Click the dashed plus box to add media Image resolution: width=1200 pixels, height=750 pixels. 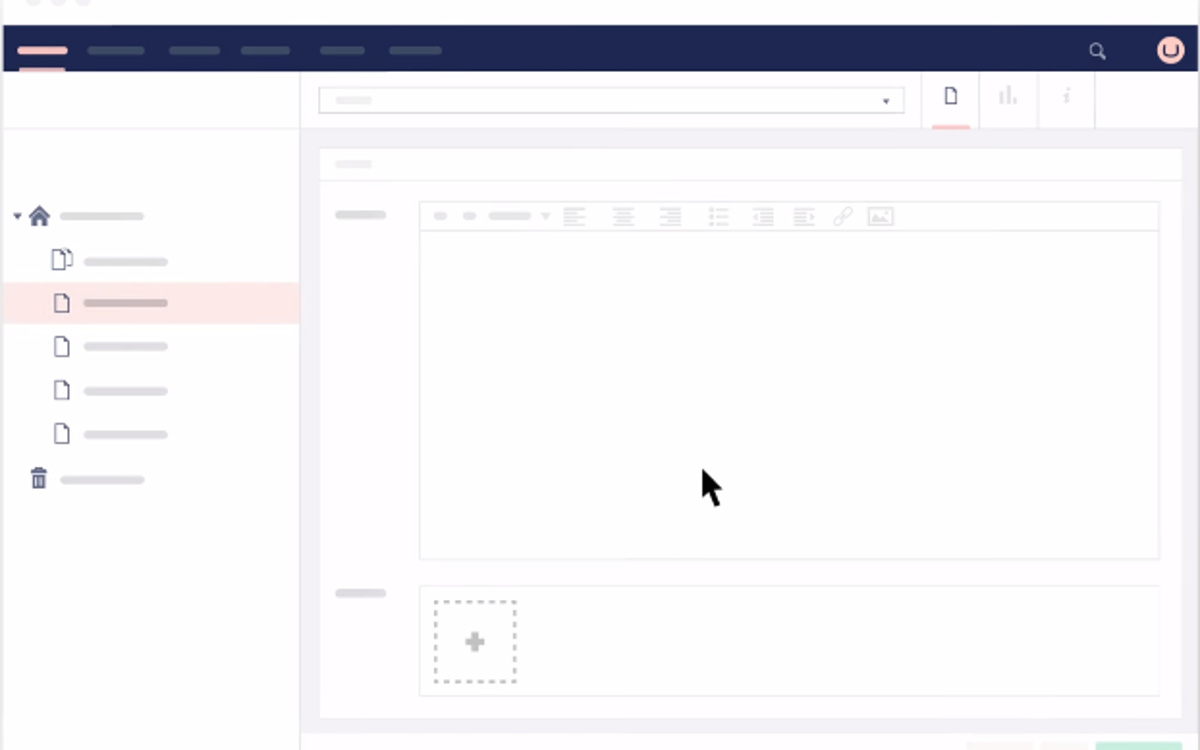475,642
